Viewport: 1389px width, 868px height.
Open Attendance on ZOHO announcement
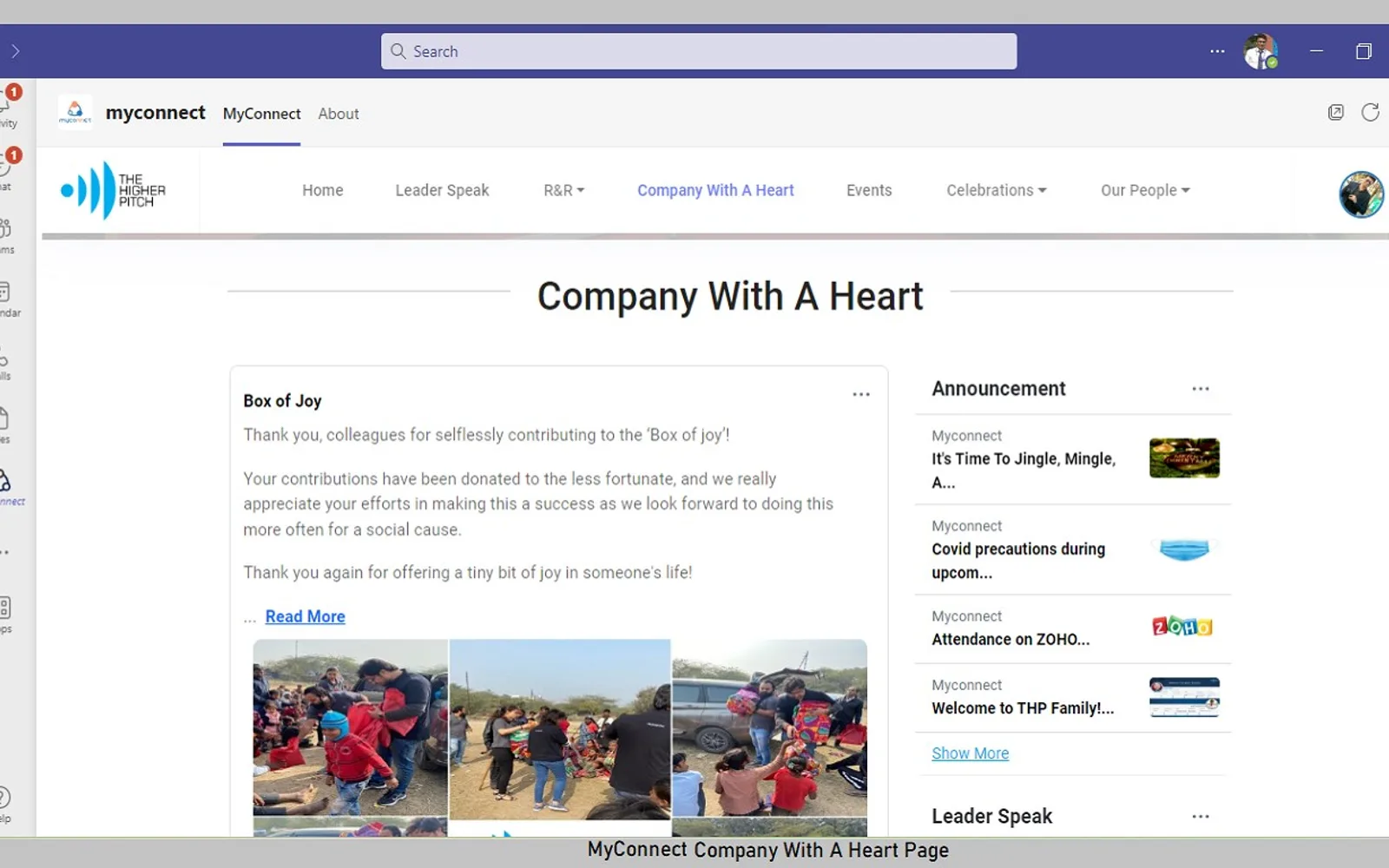(x=1010, y=640)
